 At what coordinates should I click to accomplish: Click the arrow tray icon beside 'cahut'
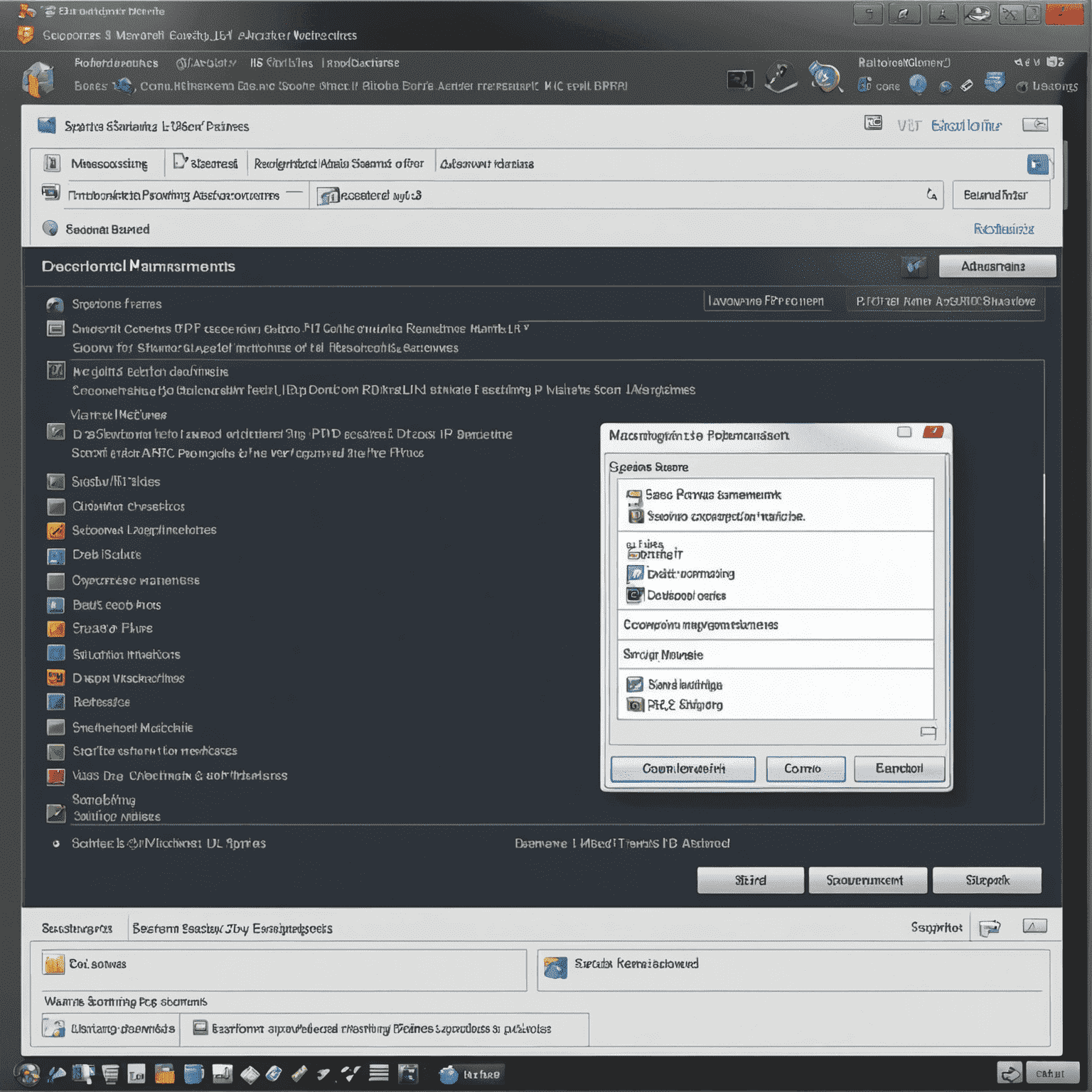[1010, 1073]
